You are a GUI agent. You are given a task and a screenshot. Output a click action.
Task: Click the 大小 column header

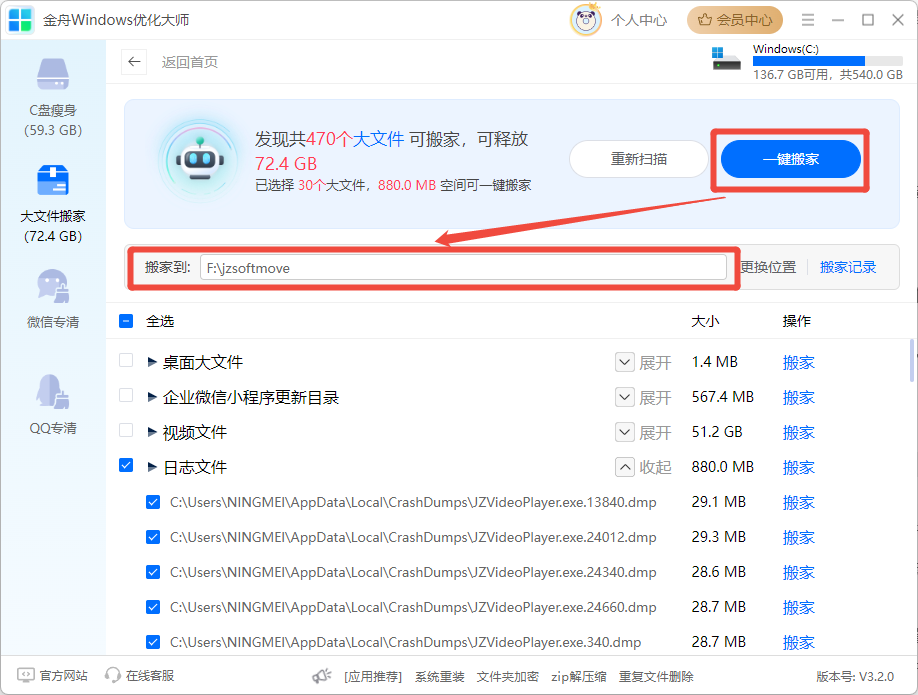705,321
